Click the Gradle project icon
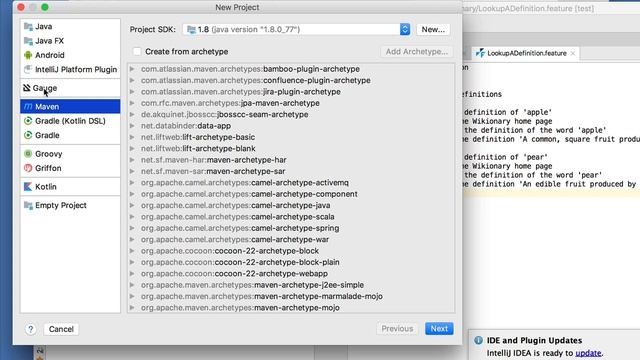 tap(28, 135)
